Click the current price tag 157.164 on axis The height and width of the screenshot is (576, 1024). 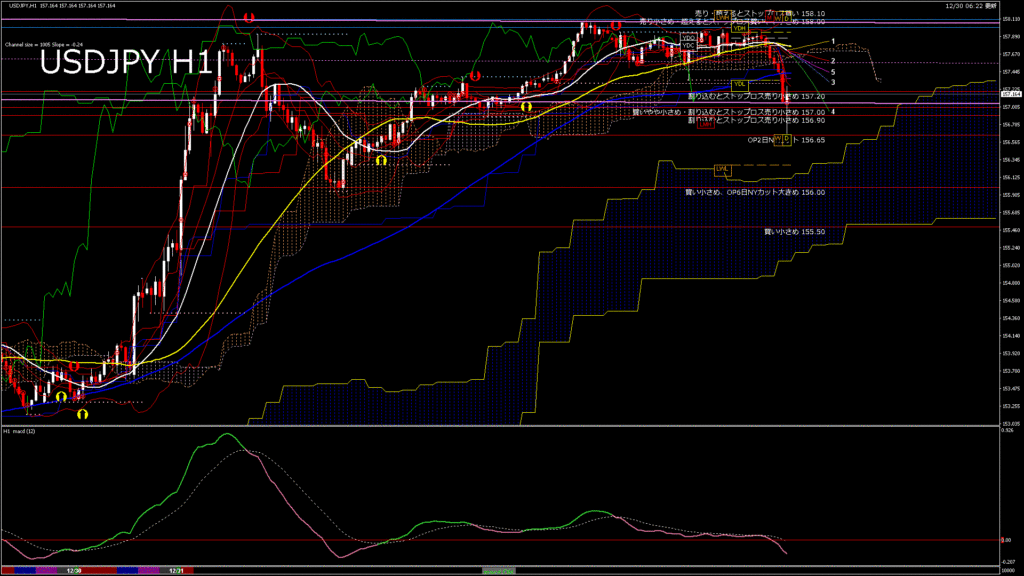(1010, 92)
